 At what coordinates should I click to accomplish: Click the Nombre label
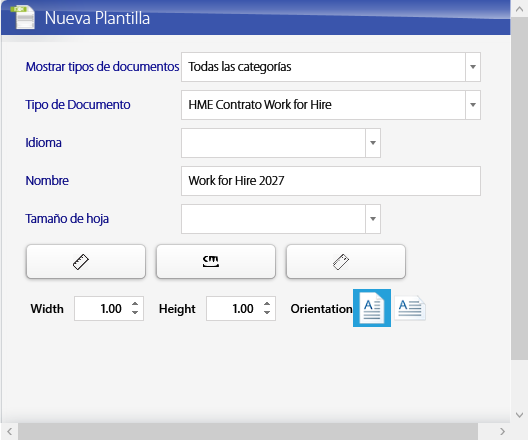(47, 181)
